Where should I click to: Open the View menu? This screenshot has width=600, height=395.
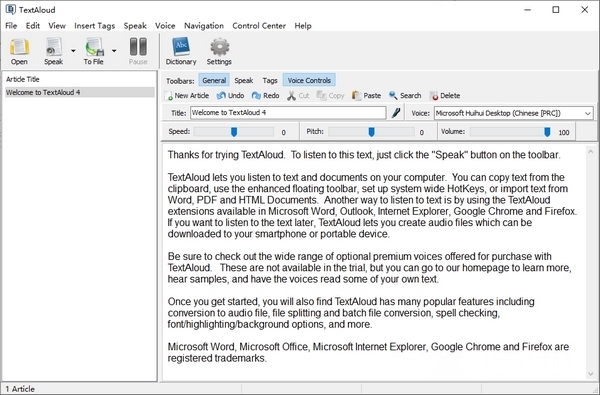[57, 26]
